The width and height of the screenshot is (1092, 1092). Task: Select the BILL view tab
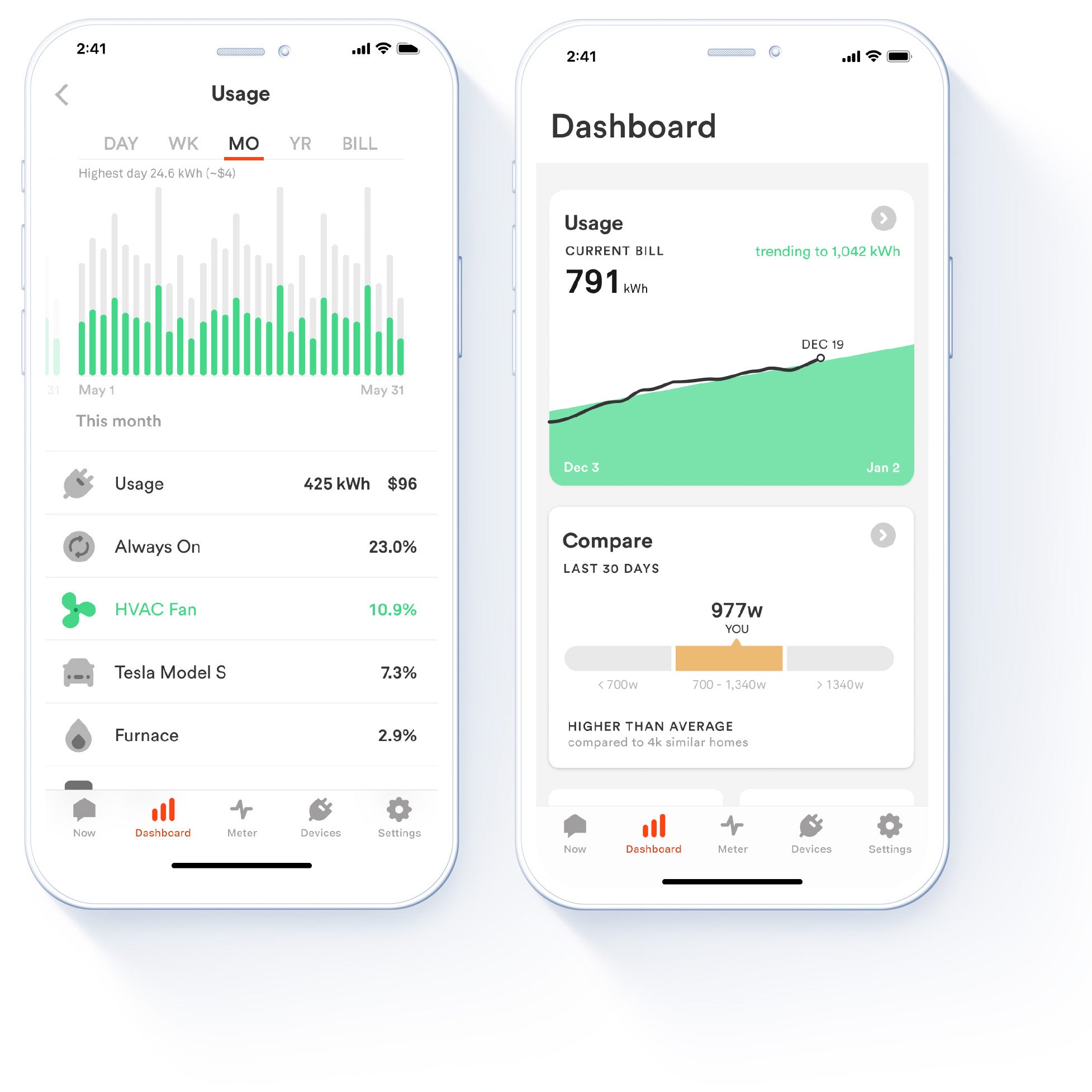359,143
